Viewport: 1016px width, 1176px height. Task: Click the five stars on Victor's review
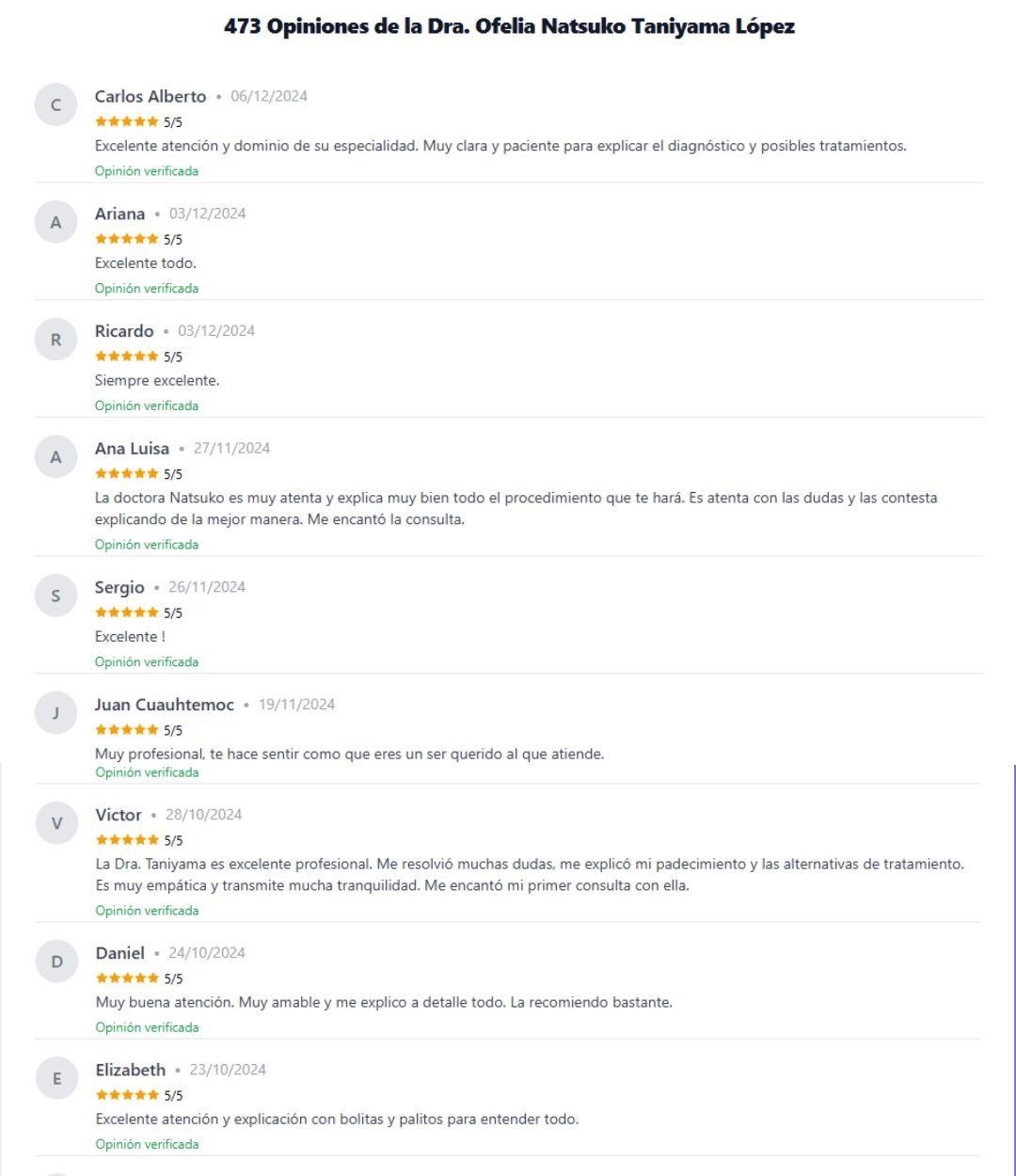tap(128, 840)
